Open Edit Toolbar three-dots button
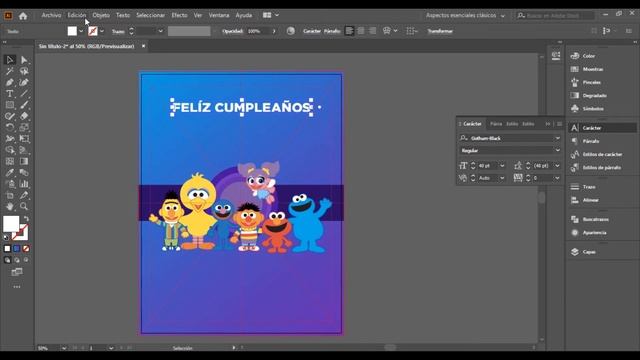The width and height of the screenshot is (640, 360). (x=17, y=287)
